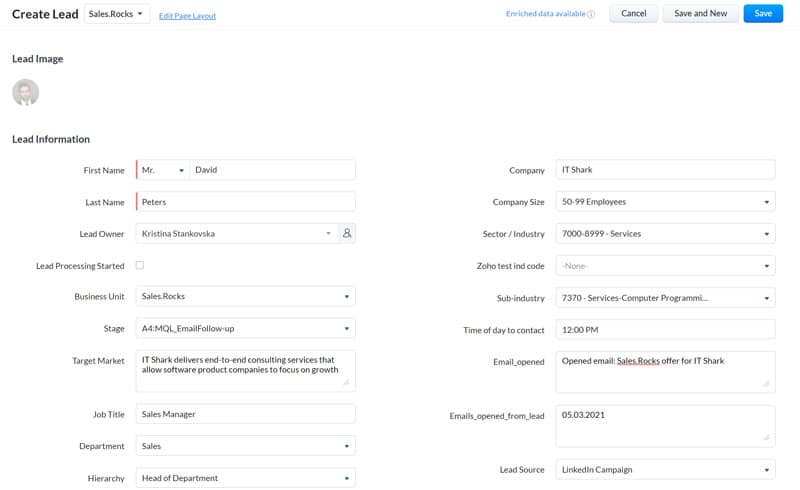Click the Time of day to contact field
This screenshot has width=800, height=490.
pos(665,329)
